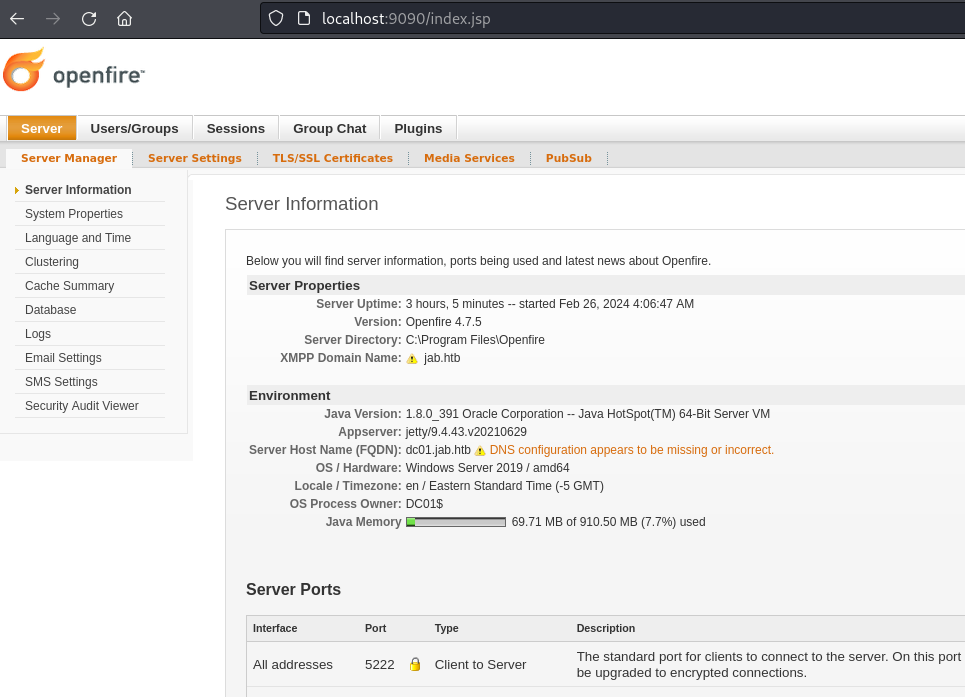Click port number 5222 cell
The image size is (965, 697).
[x=379, y=664]
